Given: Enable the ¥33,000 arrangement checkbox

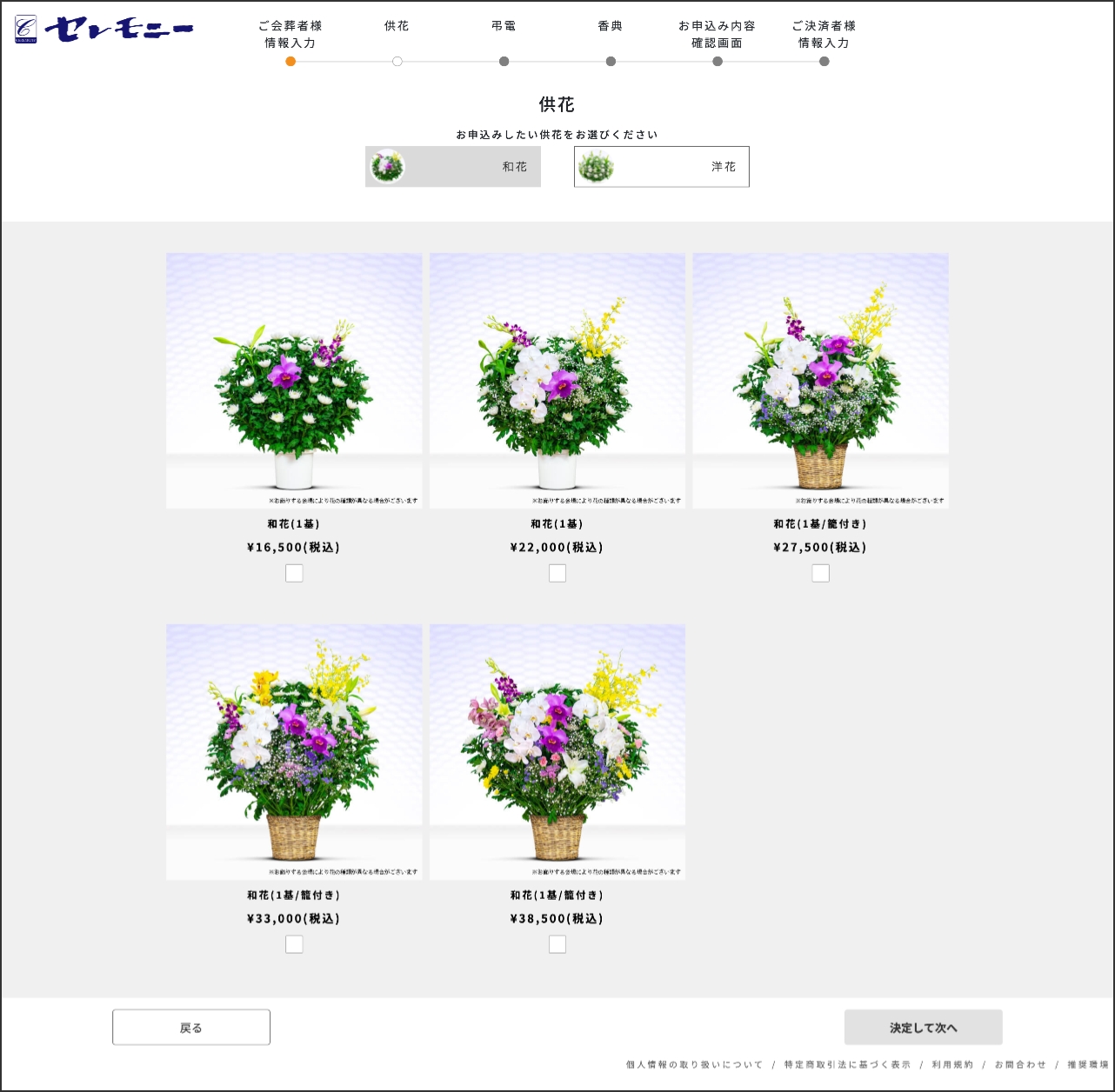Looking at the screenshot, I should [294, 944].
